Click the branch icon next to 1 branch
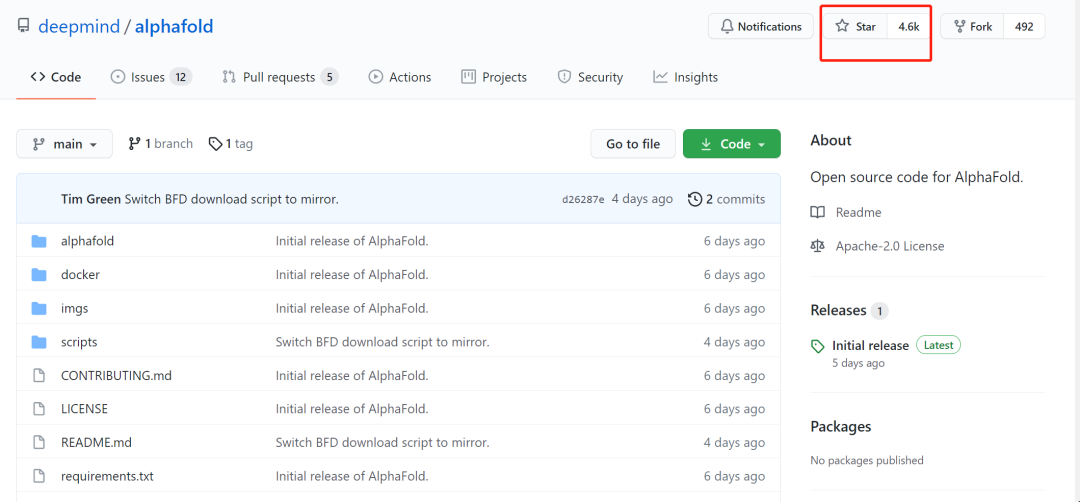1080x502 pixels. point(134,144)
